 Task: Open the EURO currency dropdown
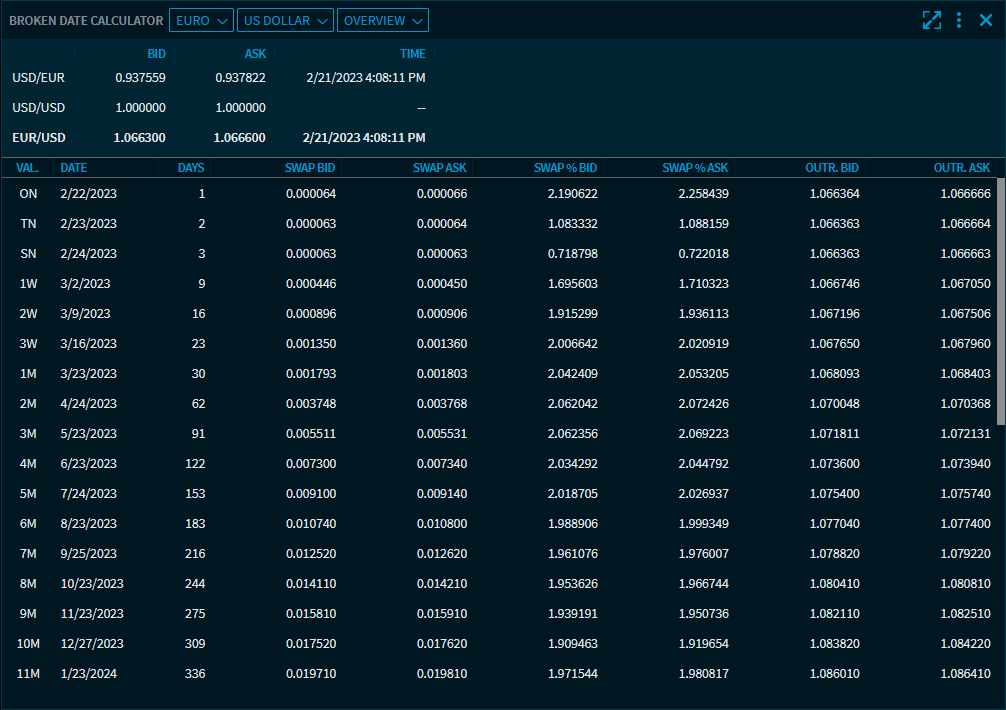pos(201,20)
